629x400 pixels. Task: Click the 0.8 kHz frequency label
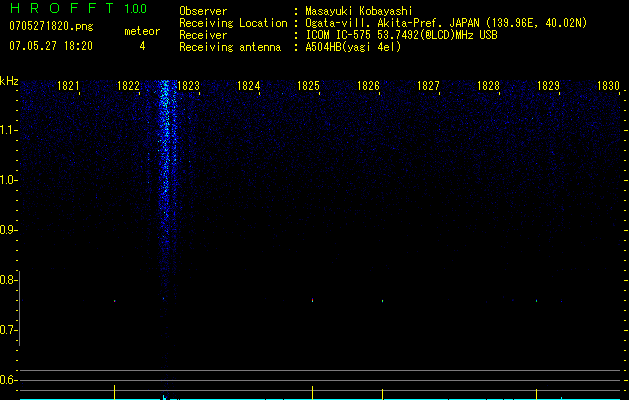(x=8, y=280)
